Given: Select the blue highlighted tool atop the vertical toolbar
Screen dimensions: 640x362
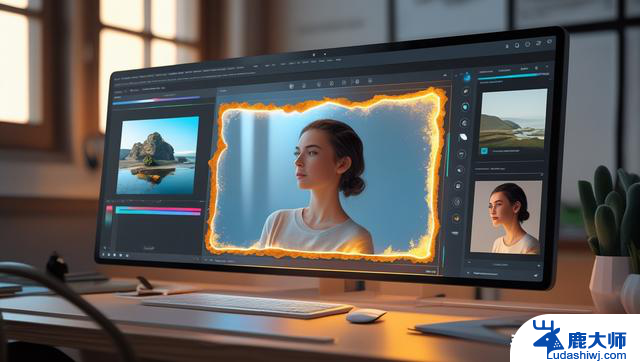Looking at the screenshot, I should point(467,77).
